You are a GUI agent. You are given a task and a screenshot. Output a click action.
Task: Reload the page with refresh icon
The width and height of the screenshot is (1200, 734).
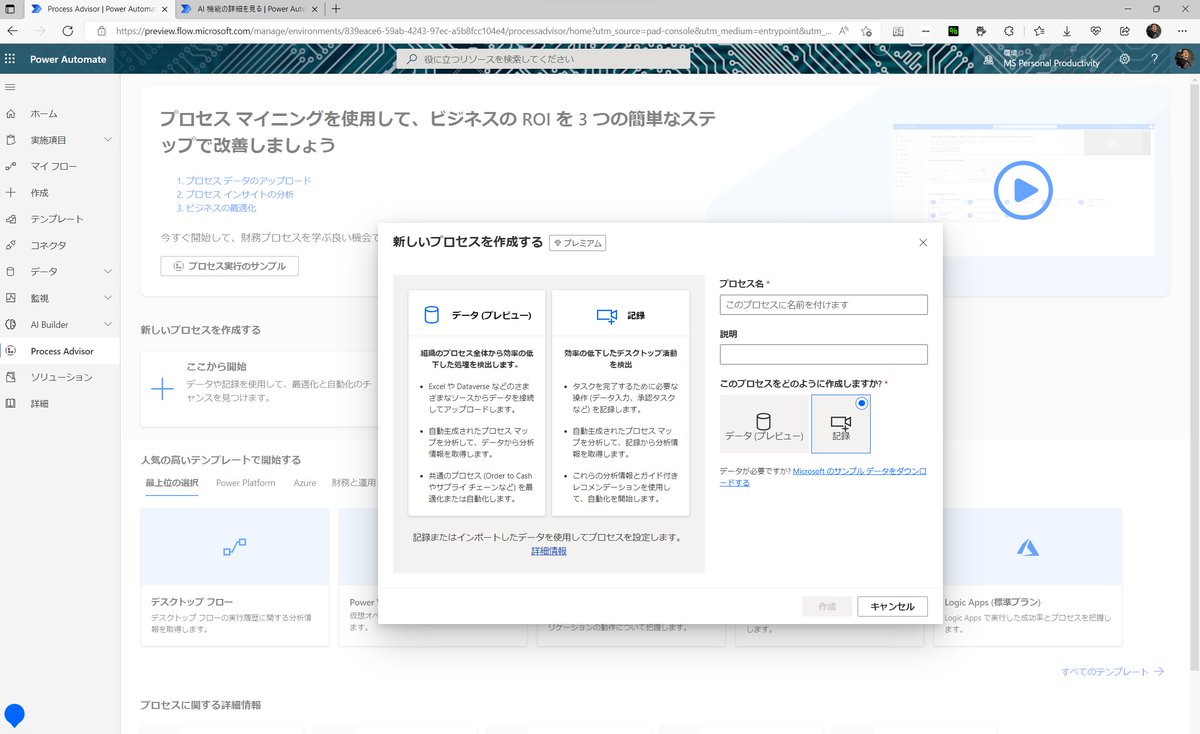click(x=70, y=31)
